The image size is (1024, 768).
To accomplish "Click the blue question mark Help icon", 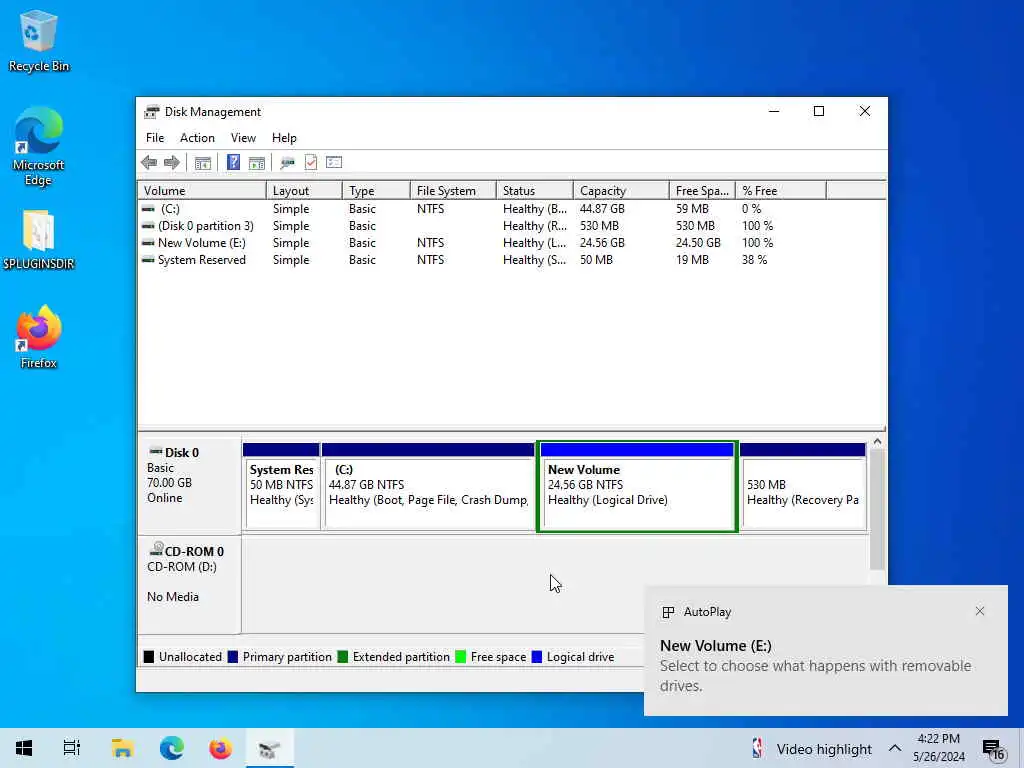I will [233, 163].
